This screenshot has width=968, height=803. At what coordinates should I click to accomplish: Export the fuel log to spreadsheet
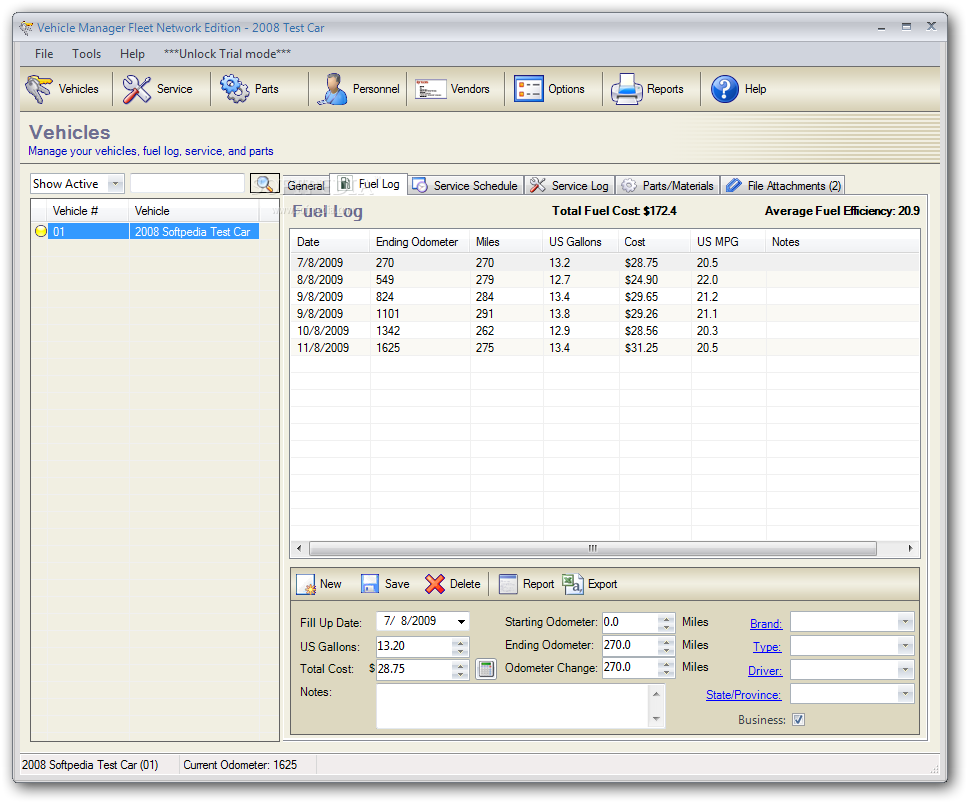coord(590,584)
